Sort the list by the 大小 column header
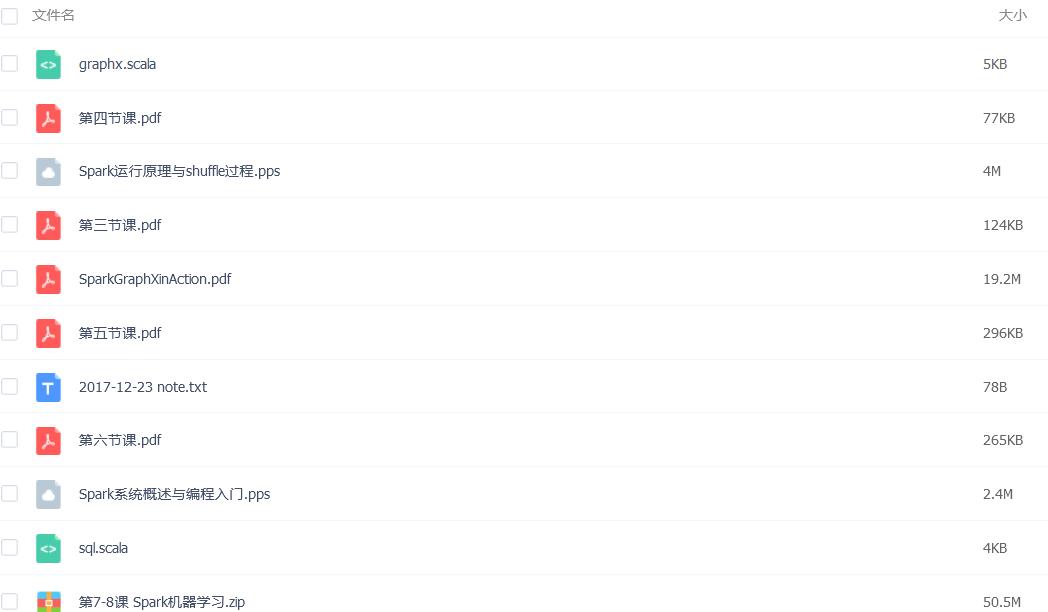 click(1012, 15)
